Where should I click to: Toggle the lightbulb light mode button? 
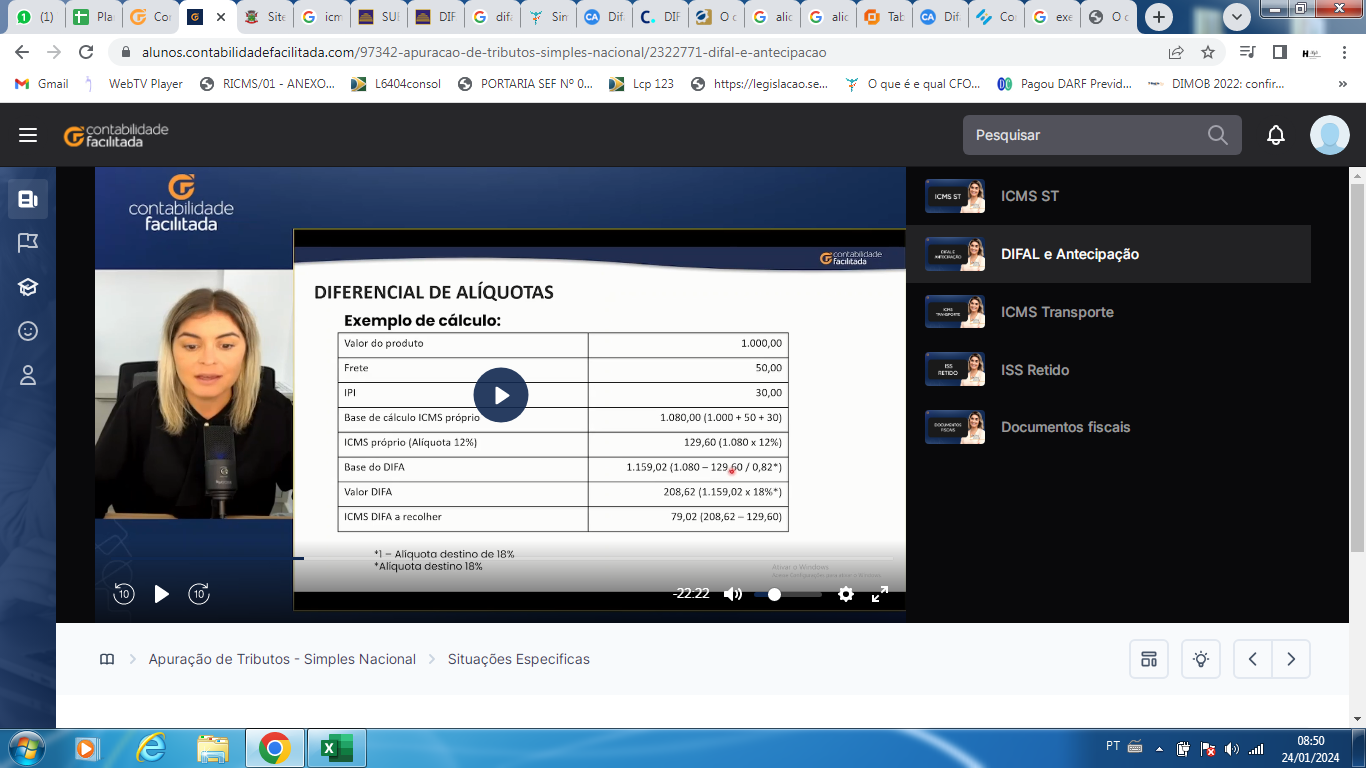pos(1201,659)
